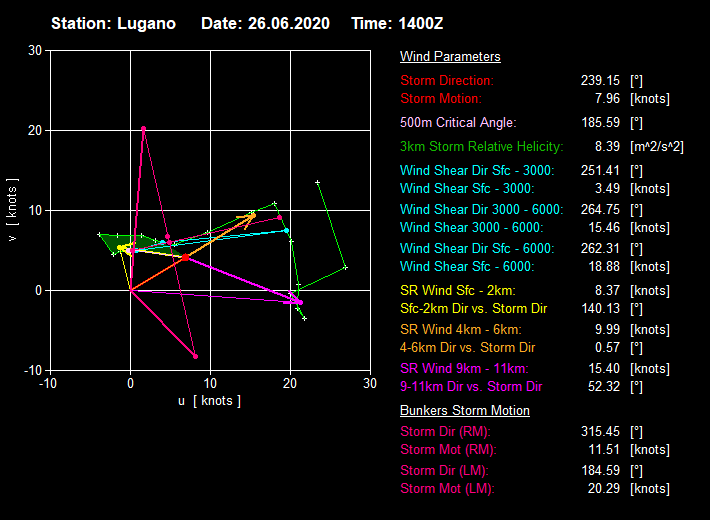The height and width of the screenshot is (520, 710).
Task: Click the Wind Parameters heading
Action: [450, 57]
